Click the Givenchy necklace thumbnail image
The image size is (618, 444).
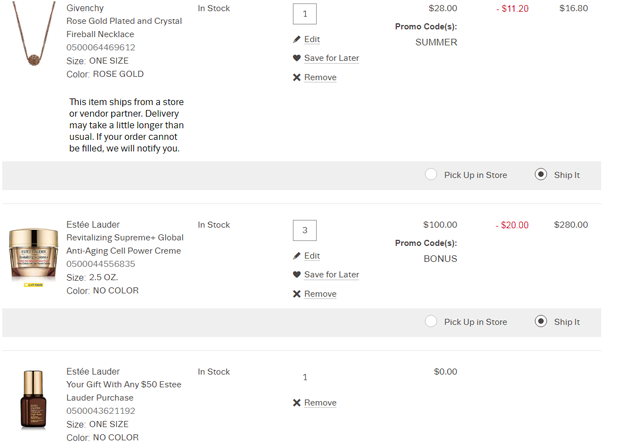coord(33,35)
